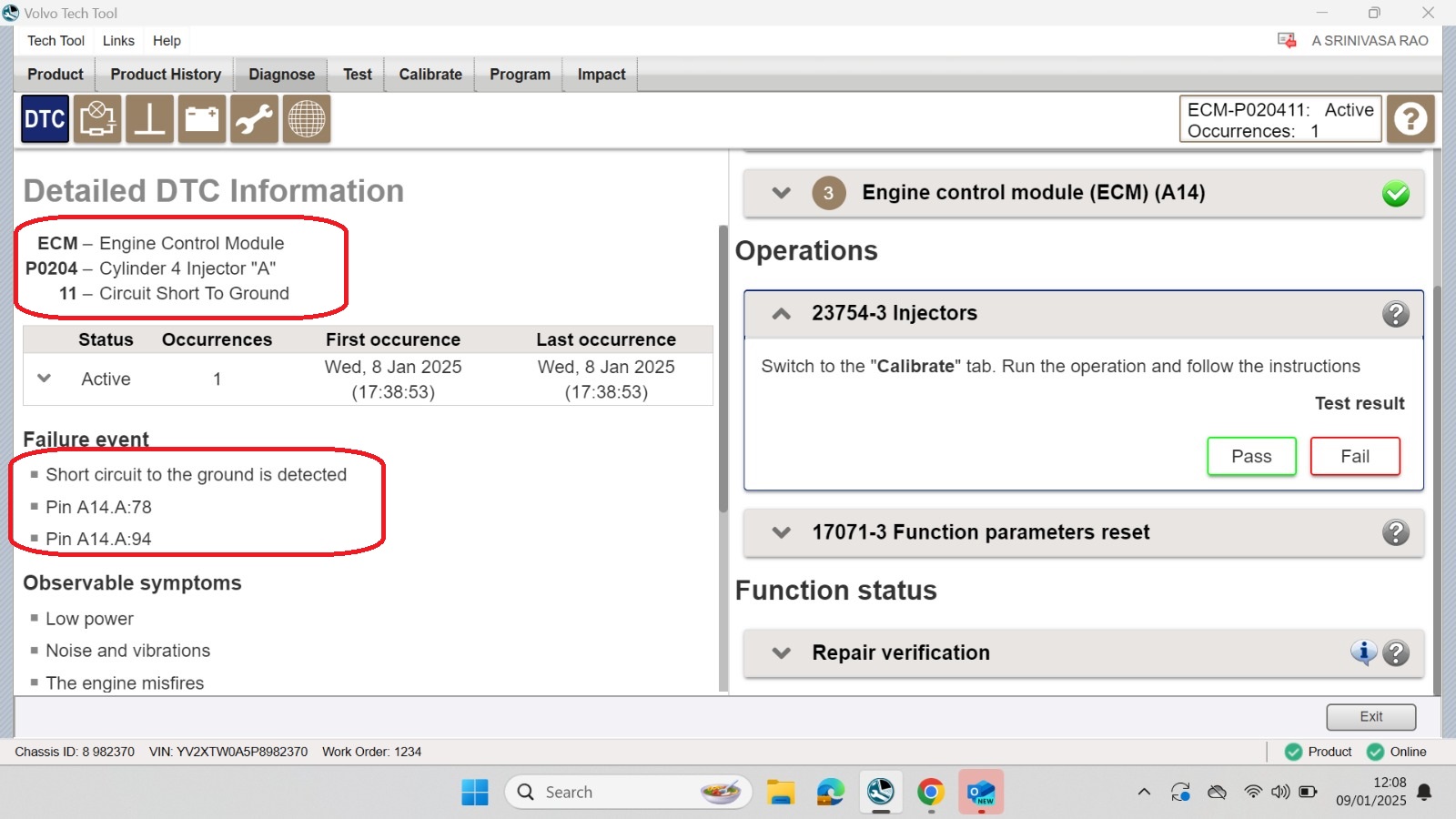The image size is (1456, 819).
Task: Click the ECM-P020411 Active status box
Action: pos(1280,119)
